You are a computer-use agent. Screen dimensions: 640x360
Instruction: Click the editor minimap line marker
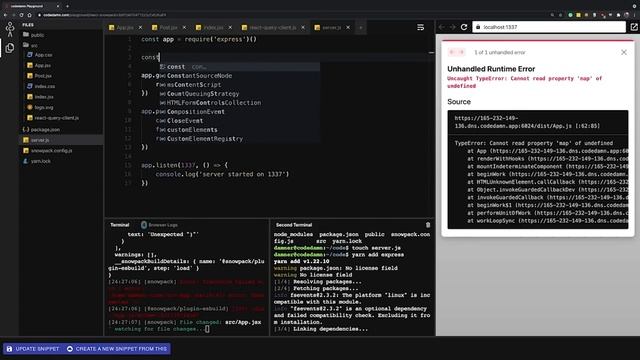[x=431, y=53]
